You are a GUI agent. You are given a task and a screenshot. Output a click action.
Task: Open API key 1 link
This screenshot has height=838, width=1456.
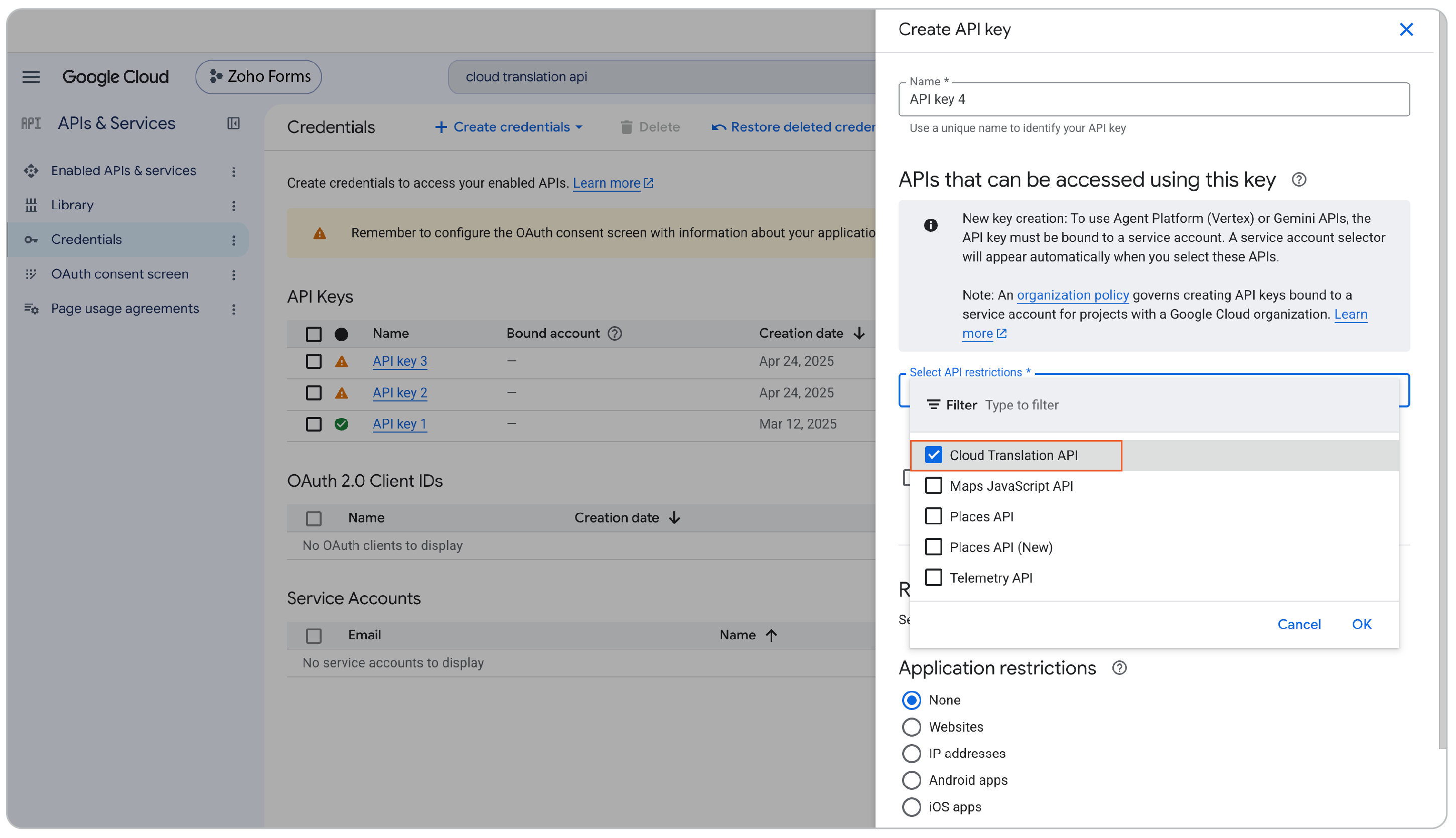pos(399,424)
